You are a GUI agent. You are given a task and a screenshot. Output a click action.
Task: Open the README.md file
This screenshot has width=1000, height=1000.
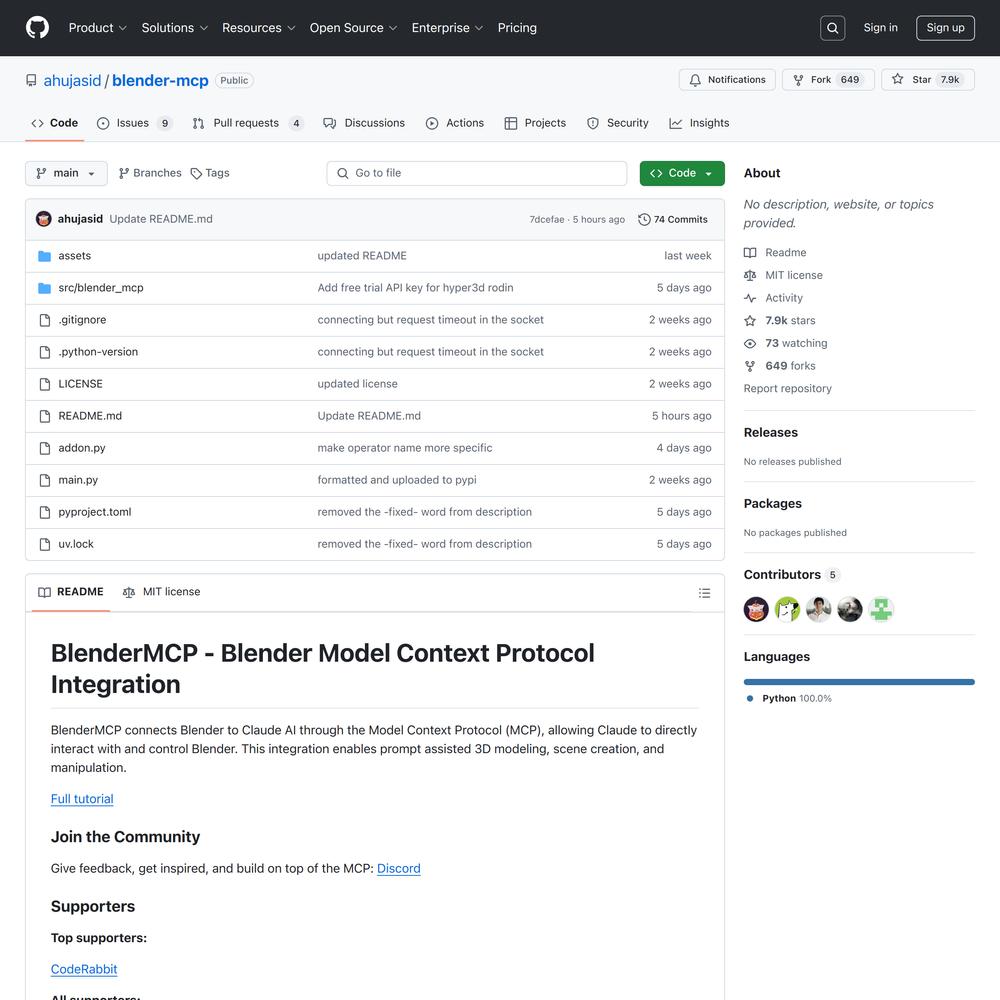tap(90, 416)
